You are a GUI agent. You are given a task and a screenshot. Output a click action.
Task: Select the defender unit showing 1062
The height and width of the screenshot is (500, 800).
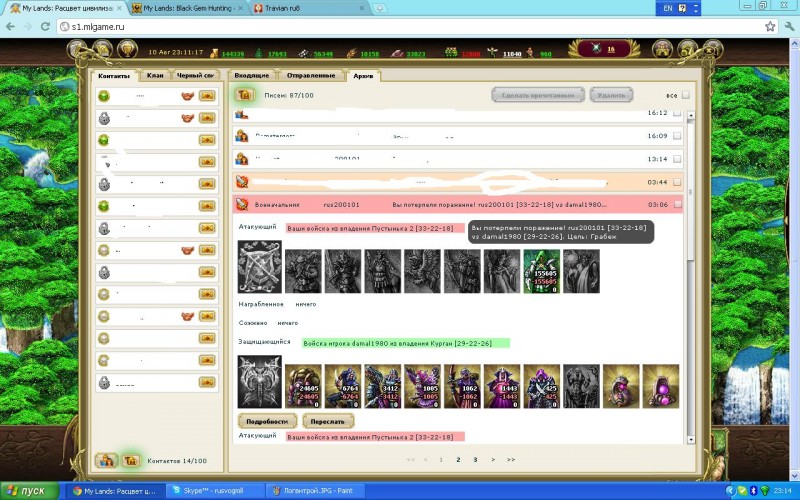pos(462,386)
